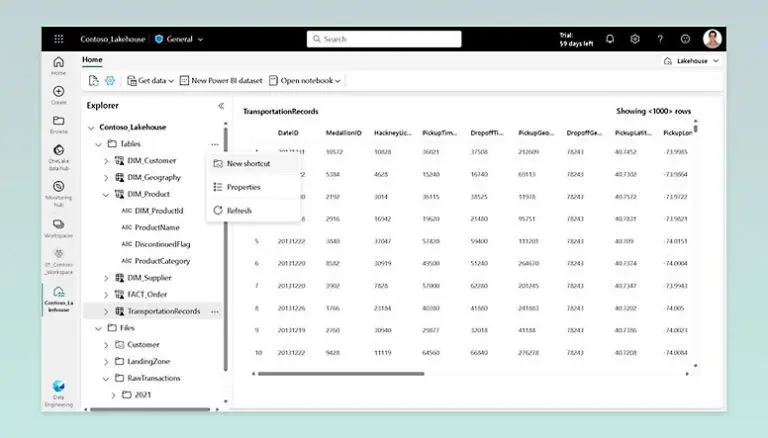Open the app launcher waffle icon

click(x=59, y=39)
